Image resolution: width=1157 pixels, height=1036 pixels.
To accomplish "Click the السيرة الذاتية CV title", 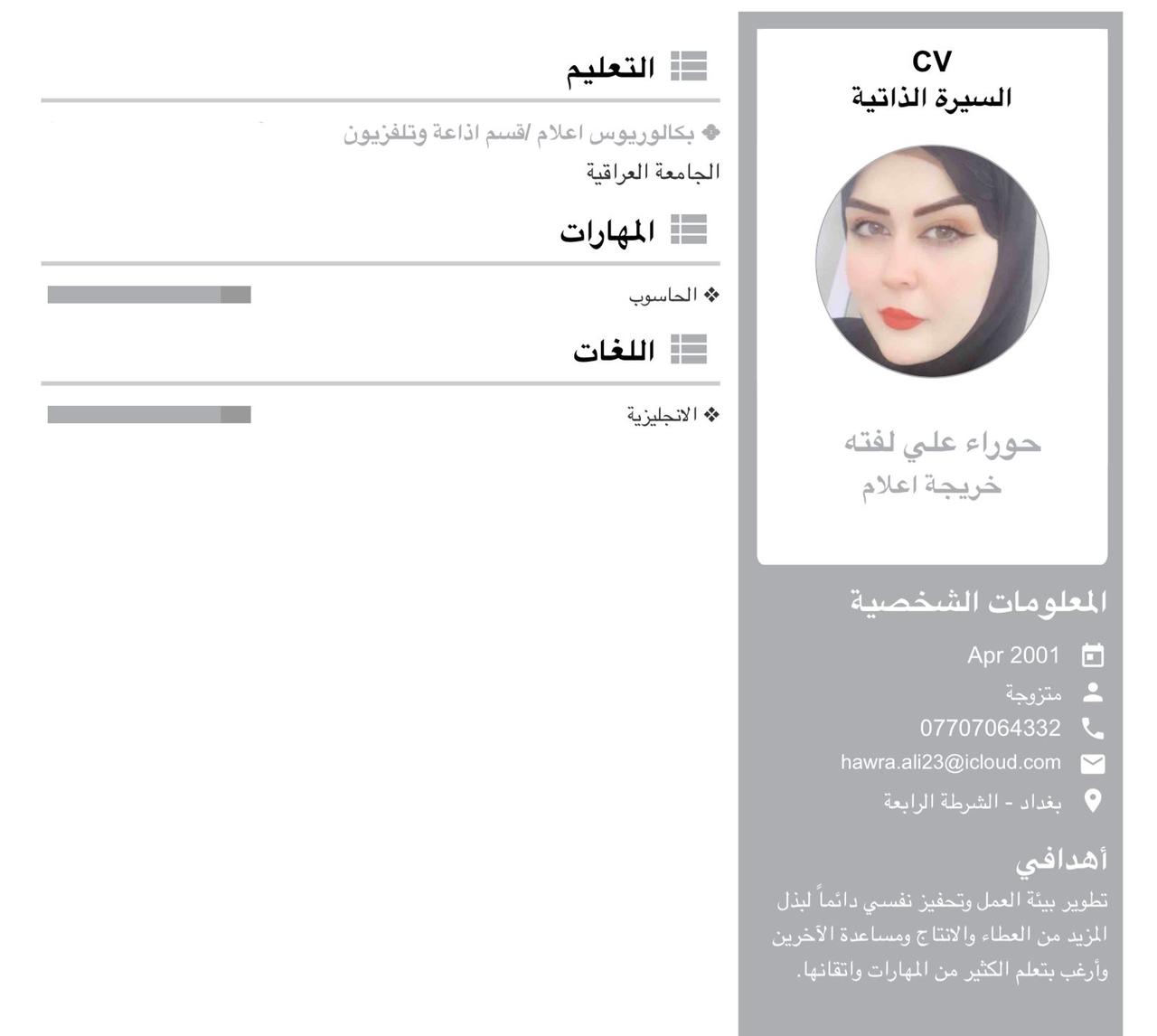I will (932, 97).
